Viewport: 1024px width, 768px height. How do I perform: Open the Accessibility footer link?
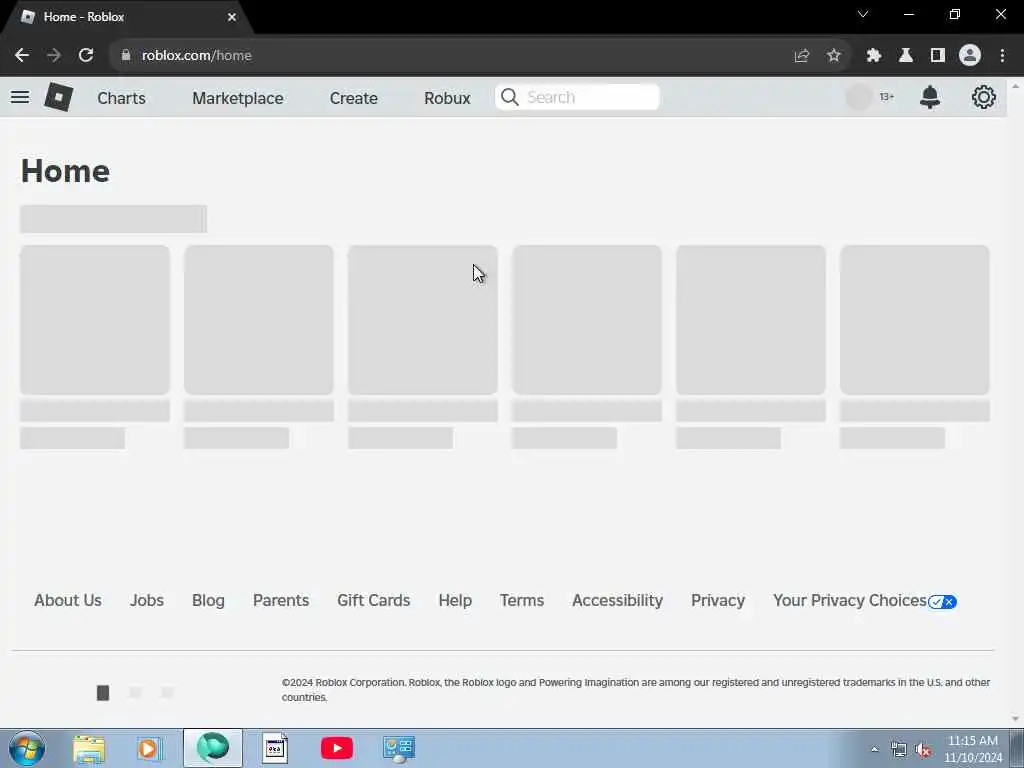[x=617, y=600]
